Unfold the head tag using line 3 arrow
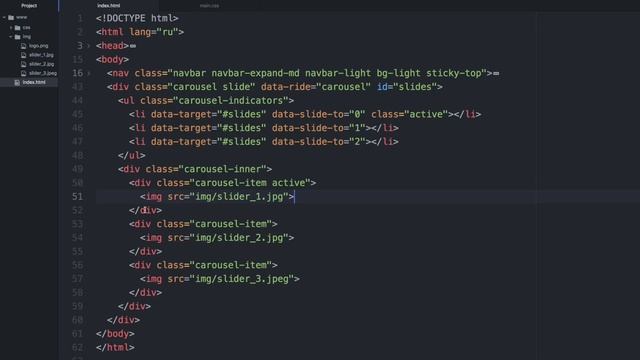Screen dimensions: 640x360 (x=89, y=46)
